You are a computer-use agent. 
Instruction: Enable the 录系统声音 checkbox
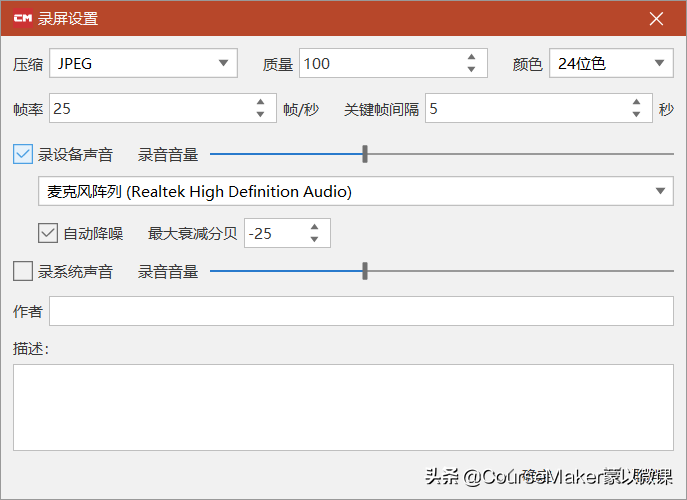pyautogui.click(x=23, y=271)
